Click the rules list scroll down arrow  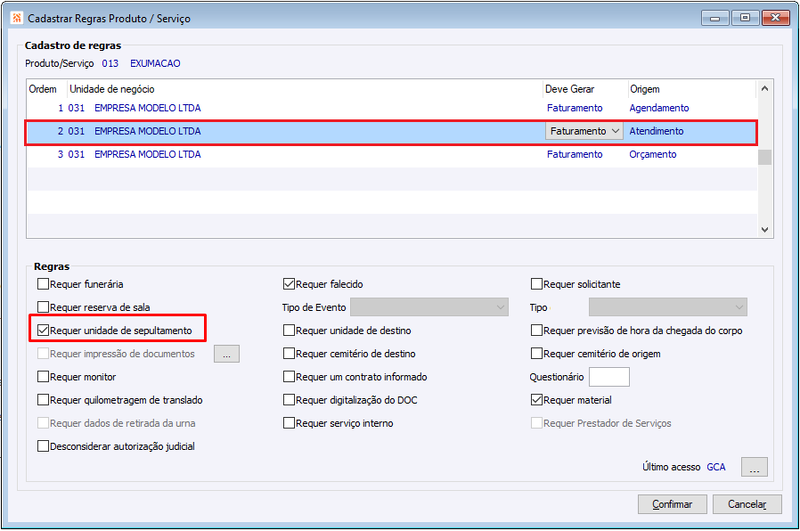(764, 230)
